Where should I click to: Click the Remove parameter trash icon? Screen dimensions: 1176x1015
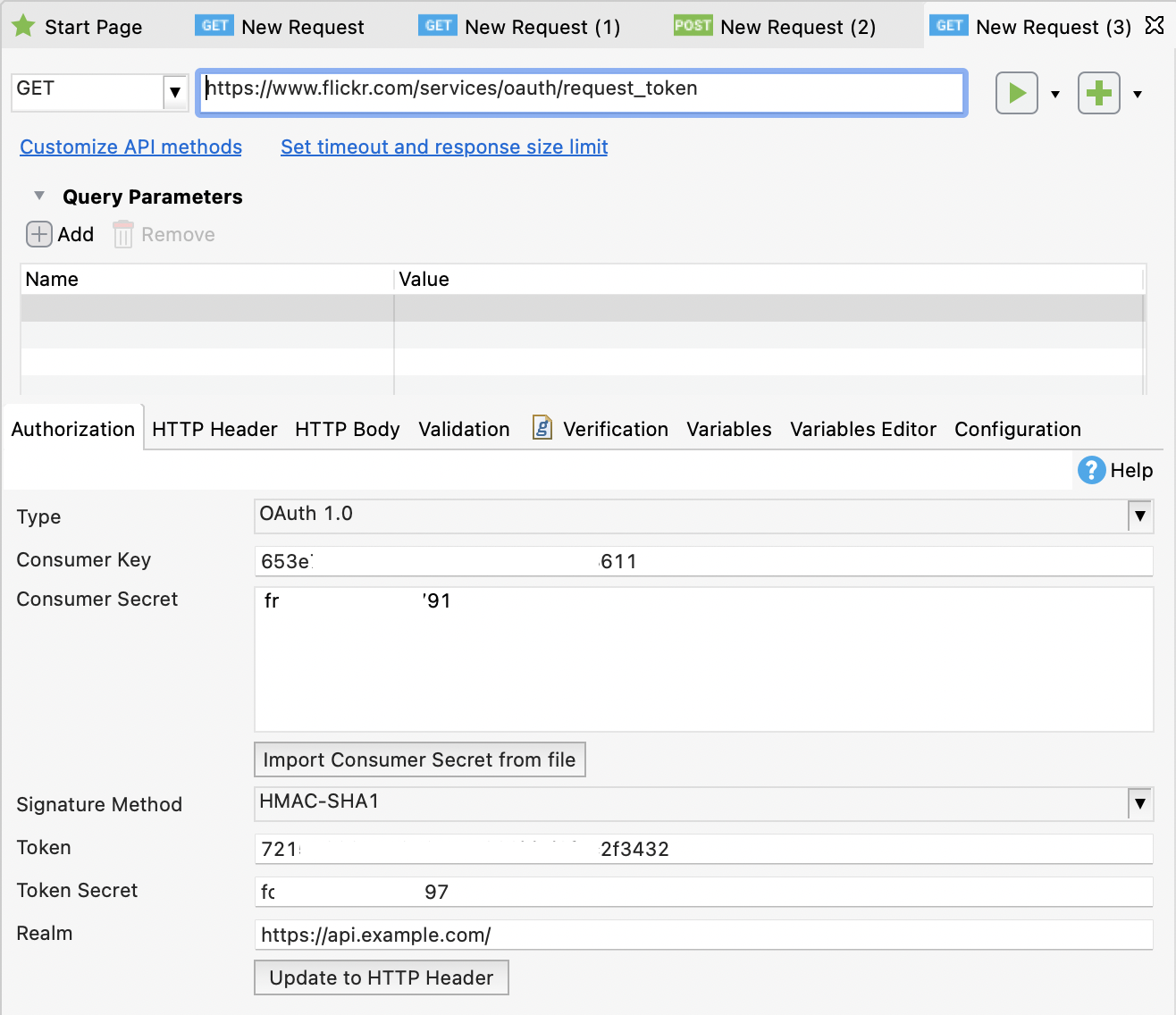tap(123, 235)
